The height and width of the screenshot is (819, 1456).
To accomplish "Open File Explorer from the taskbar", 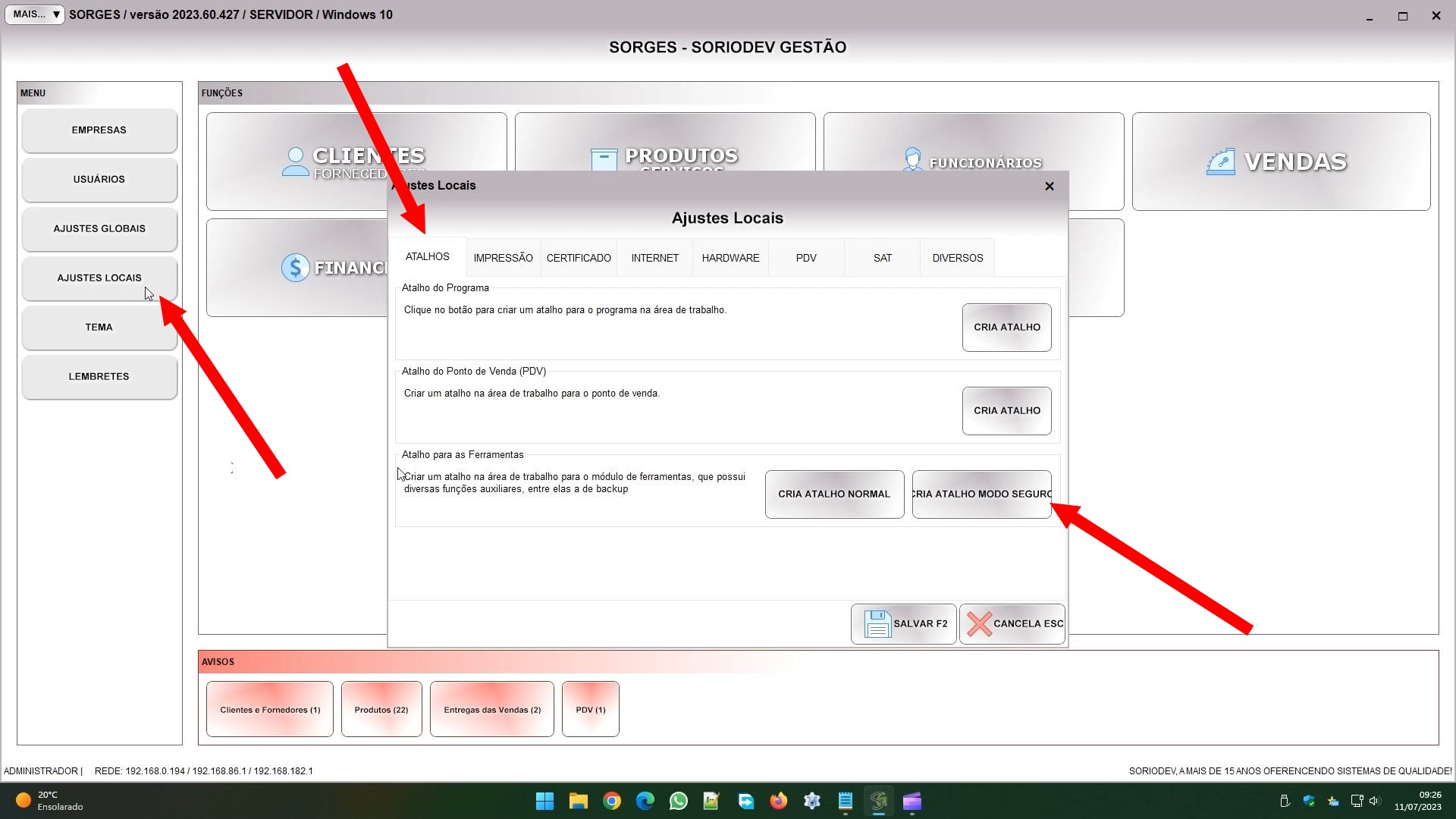I will [x=579, y=801].
